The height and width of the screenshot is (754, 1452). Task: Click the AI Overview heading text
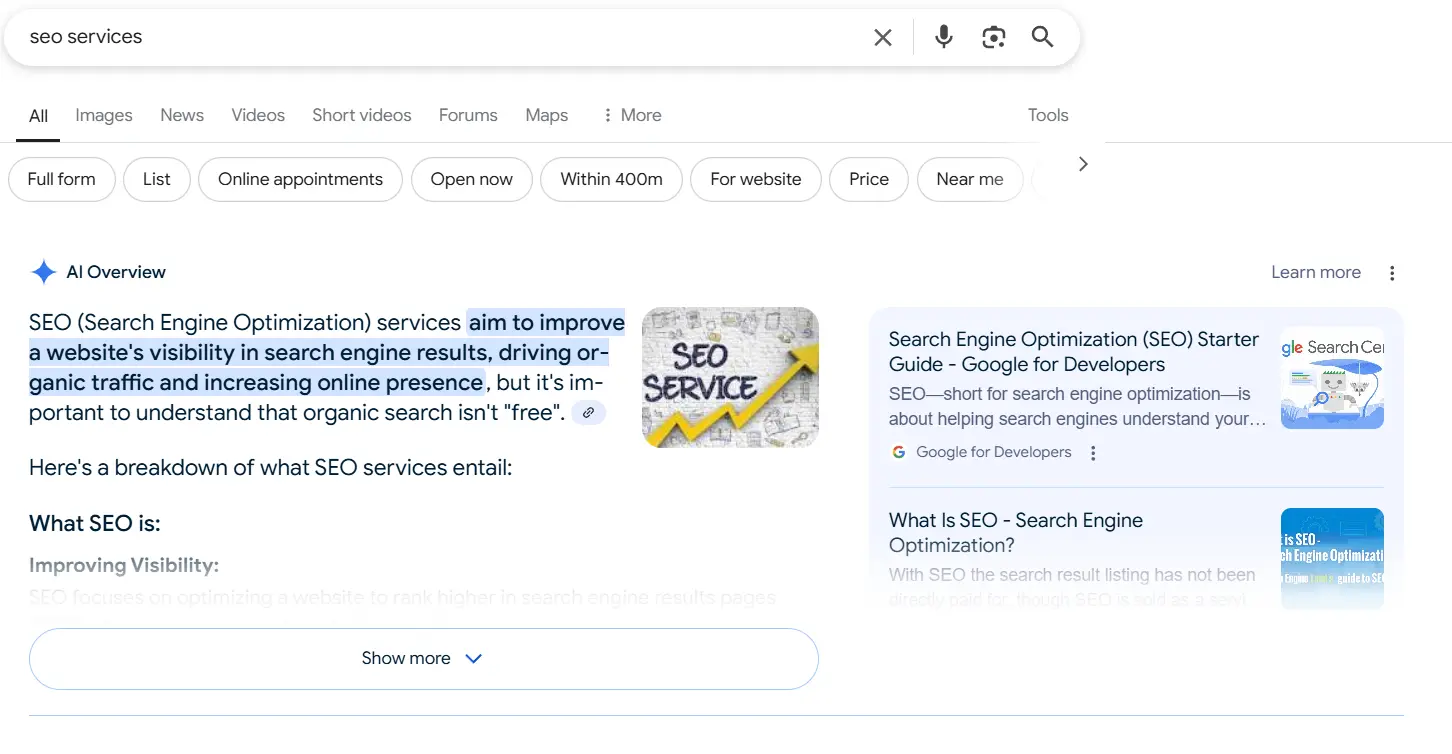[116, 272]
